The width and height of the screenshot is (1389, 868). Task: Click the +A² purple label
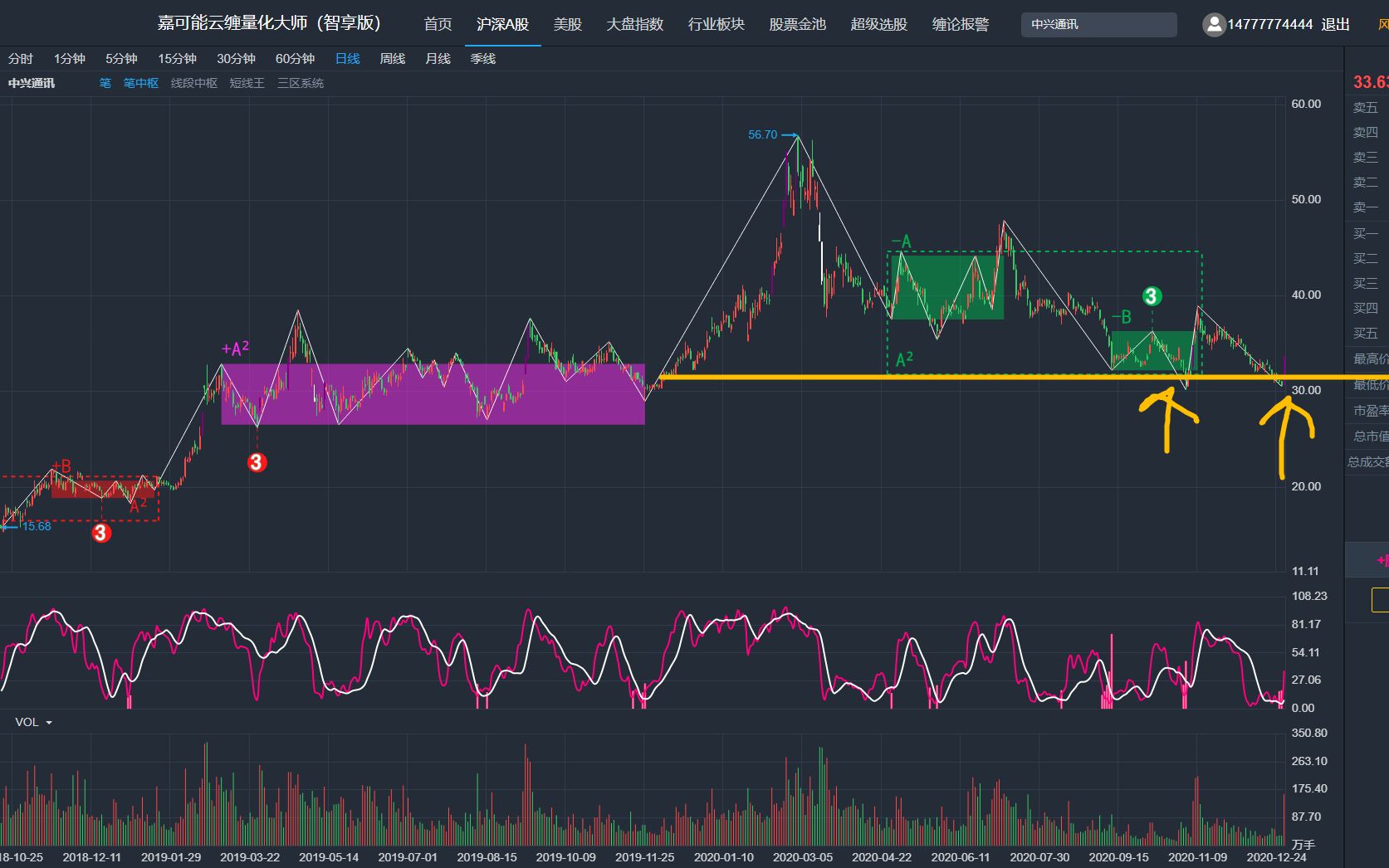point(235,349)
